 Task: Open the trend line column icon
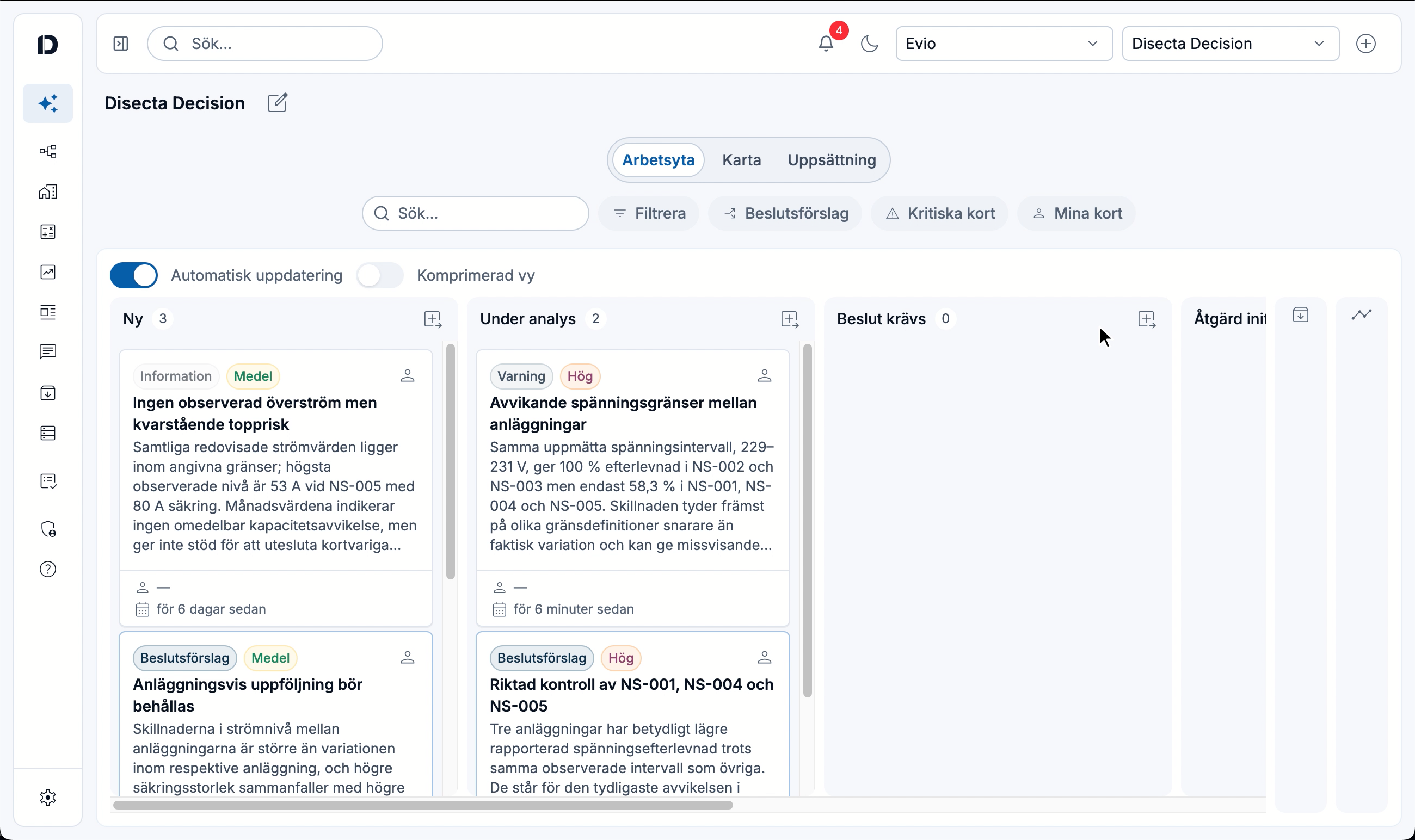coord(1362,314)
